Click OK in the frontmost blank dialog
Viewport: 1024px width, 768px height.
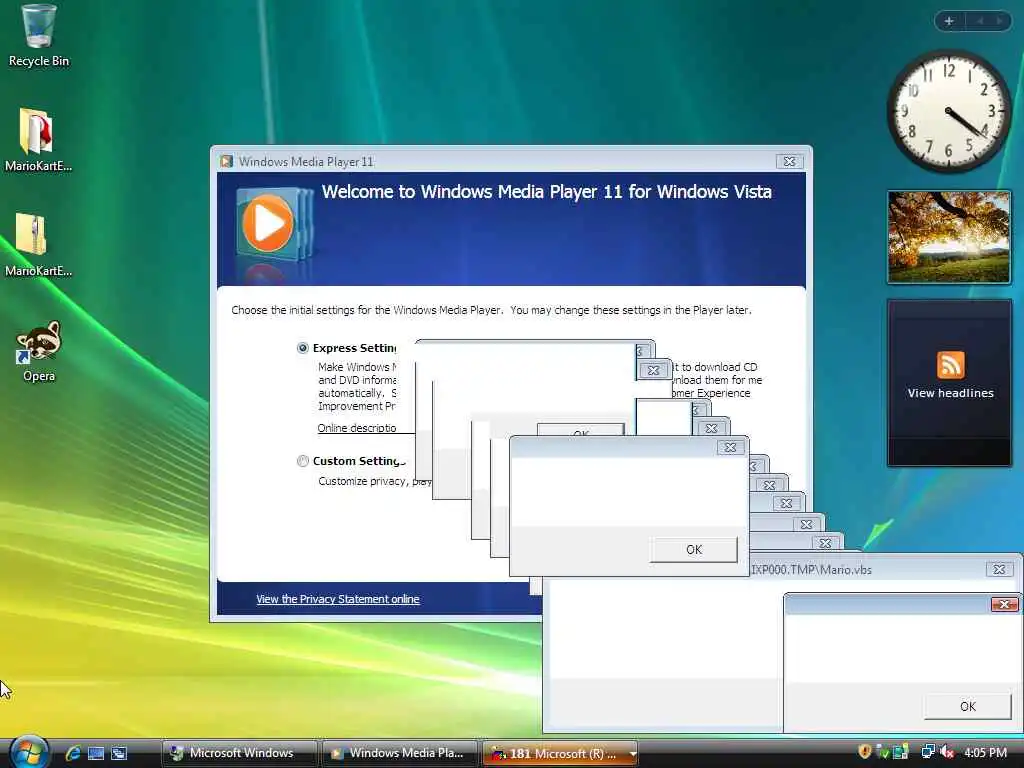(x=694, y=550)
